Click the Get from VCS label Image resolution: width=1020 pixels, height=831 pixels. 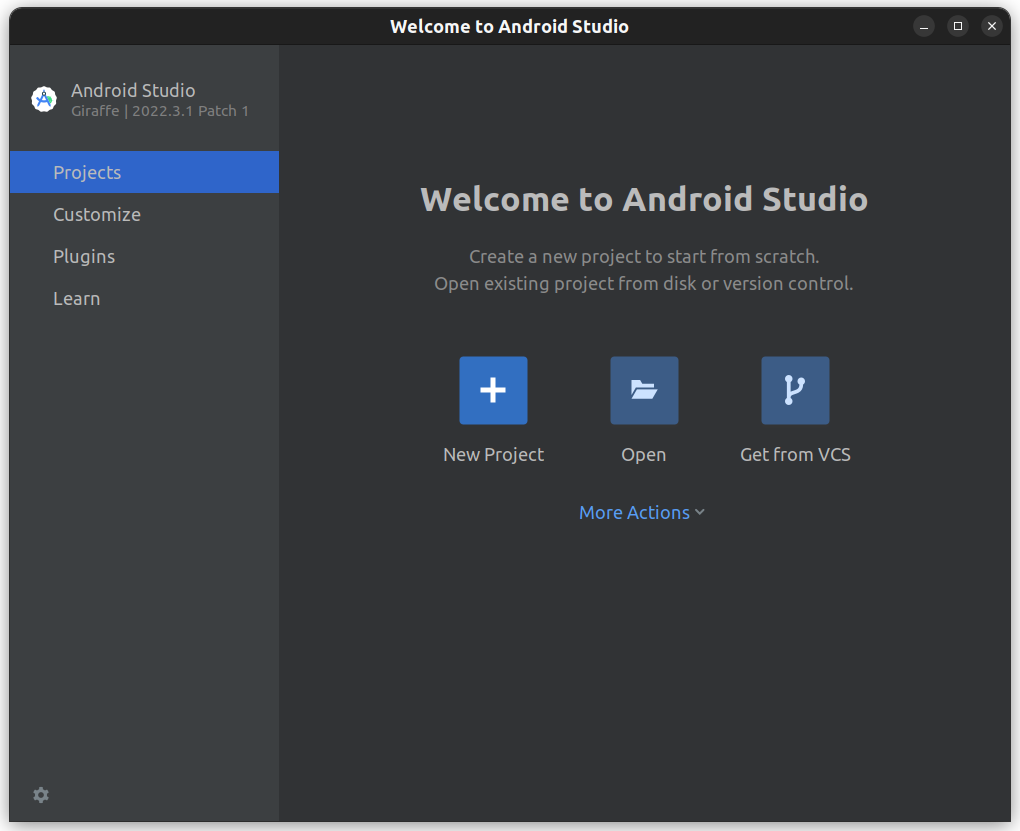point(795,454)
